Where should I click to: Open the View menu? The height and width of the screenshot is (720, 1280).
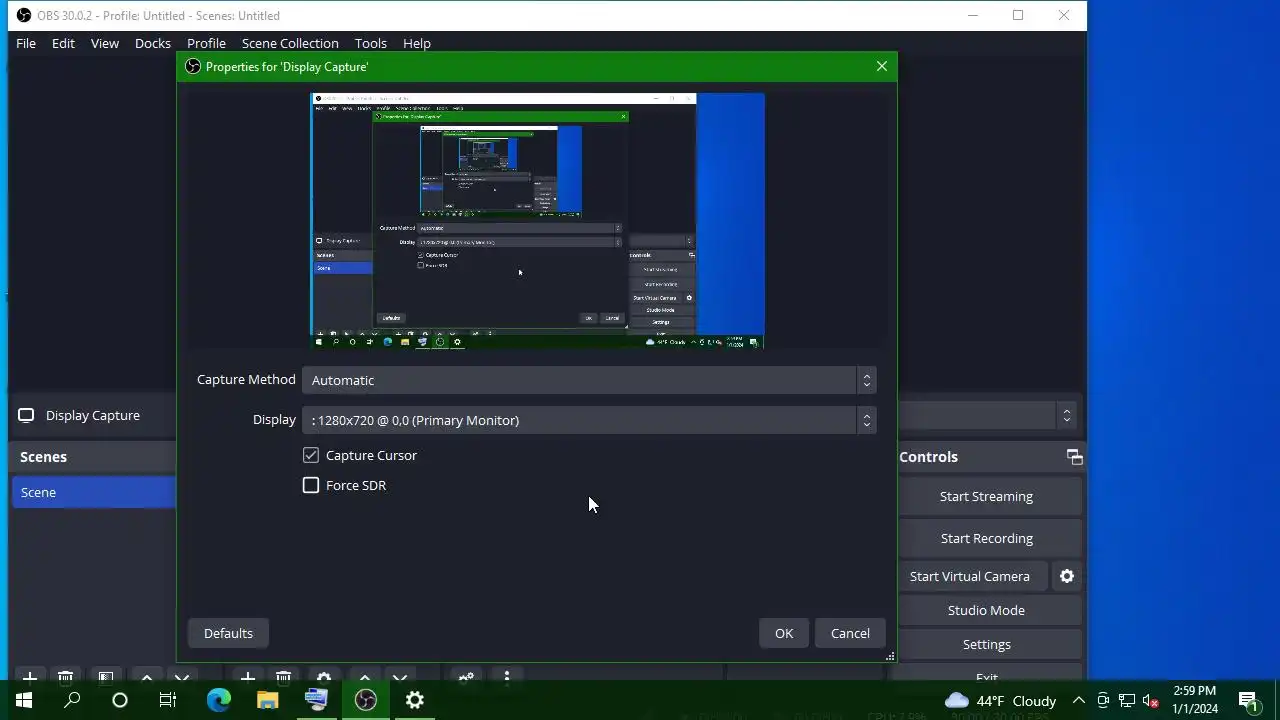click(105, 43)
